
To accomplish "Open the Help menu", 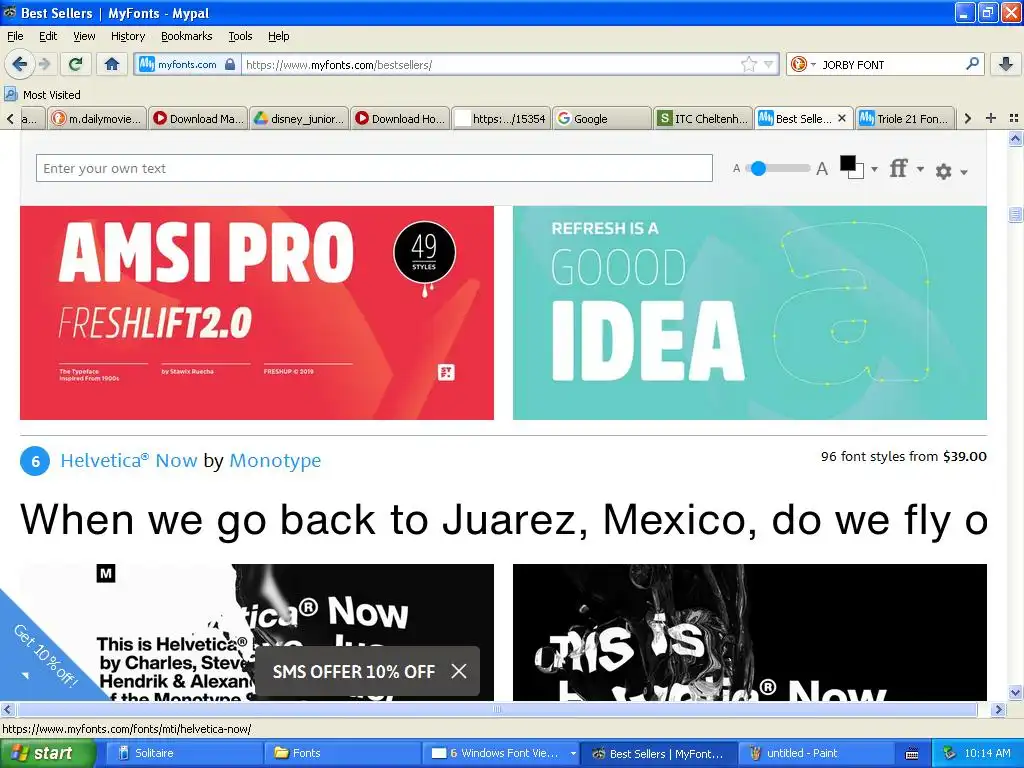I will click(278, 36).
